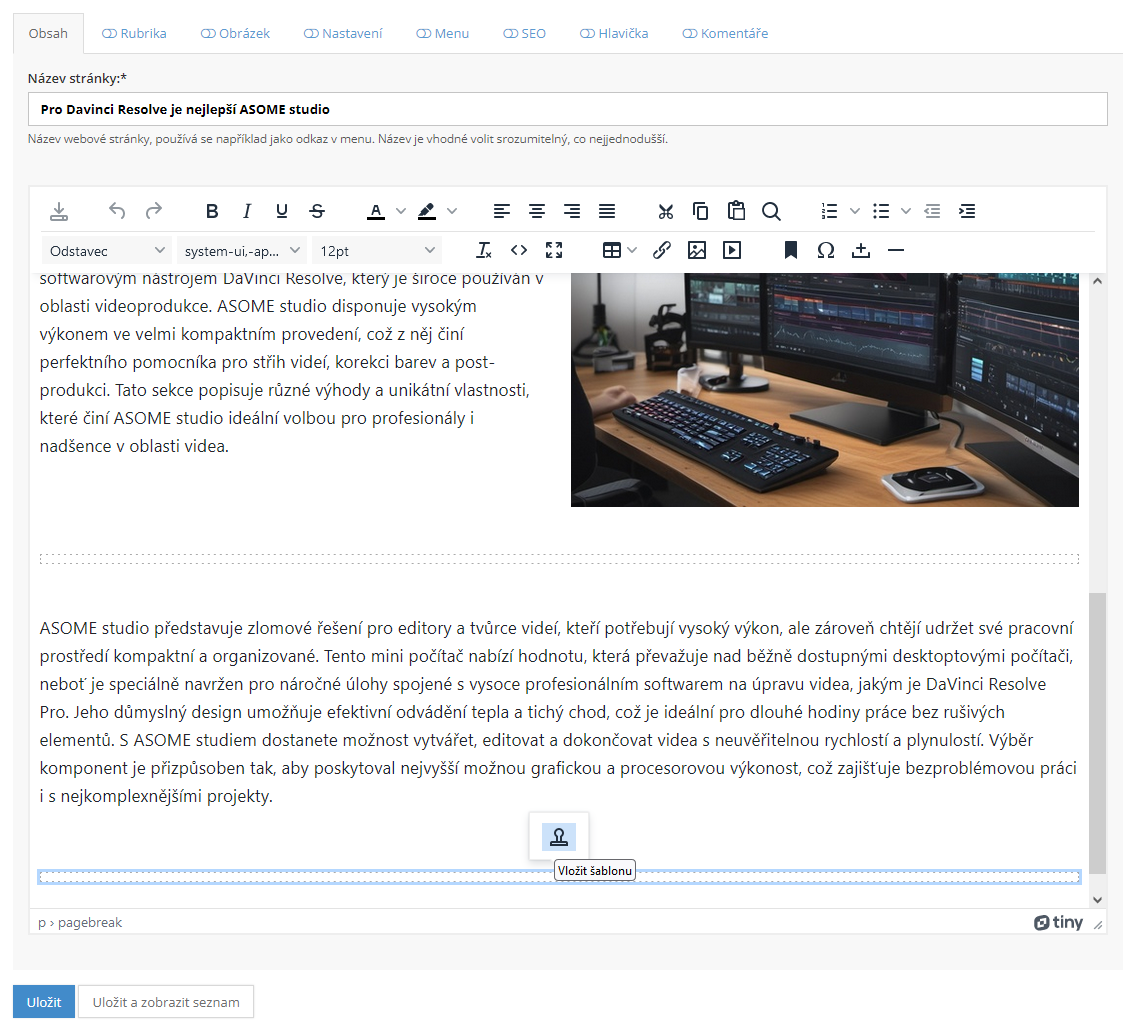The width and height of the screenshot is (1130, 1033).
Task: Toggle italic text formatting
Action: click(x=247, y=211)
